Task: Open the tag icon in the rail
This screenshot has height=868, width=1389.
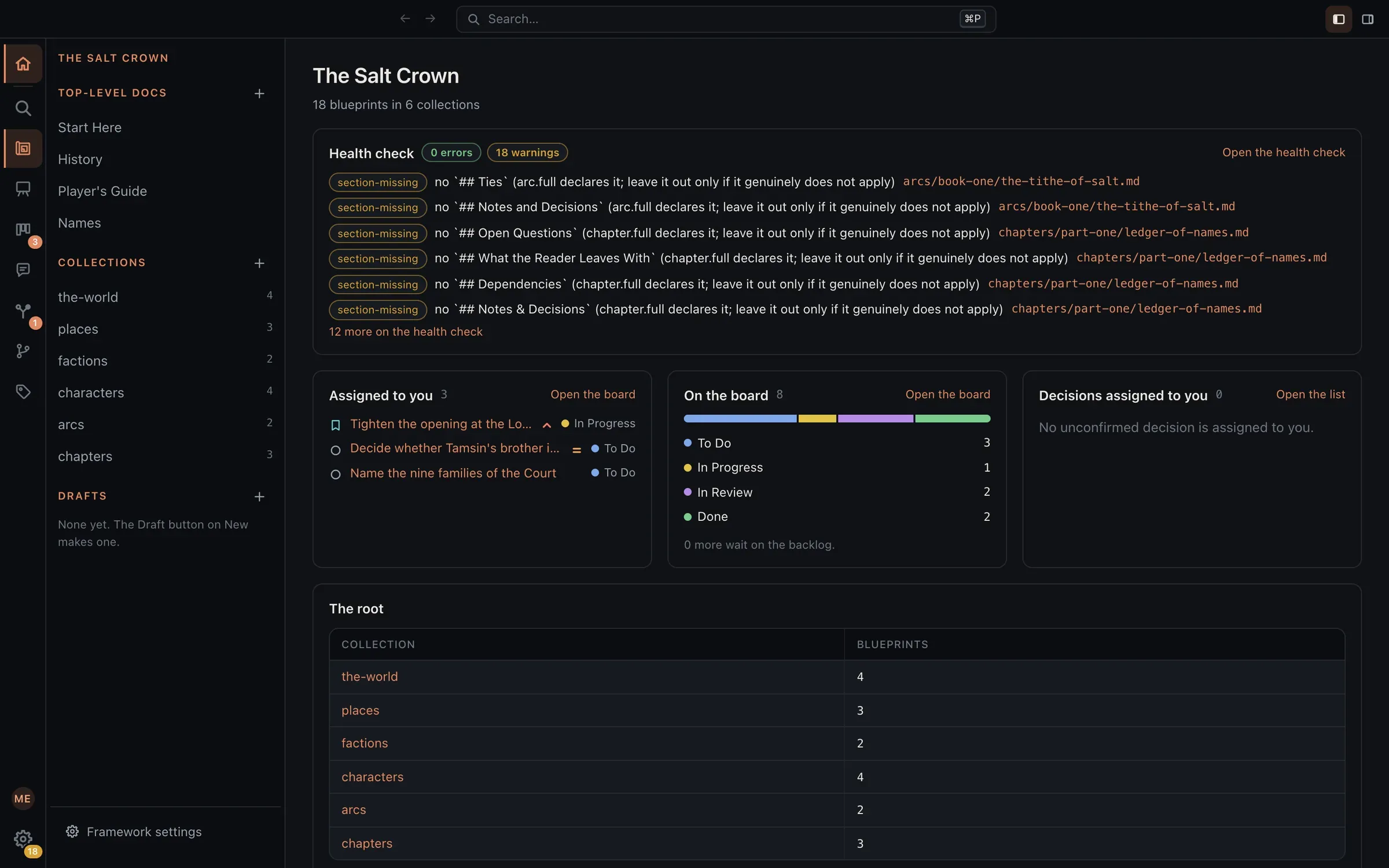Action: point(23,392)
